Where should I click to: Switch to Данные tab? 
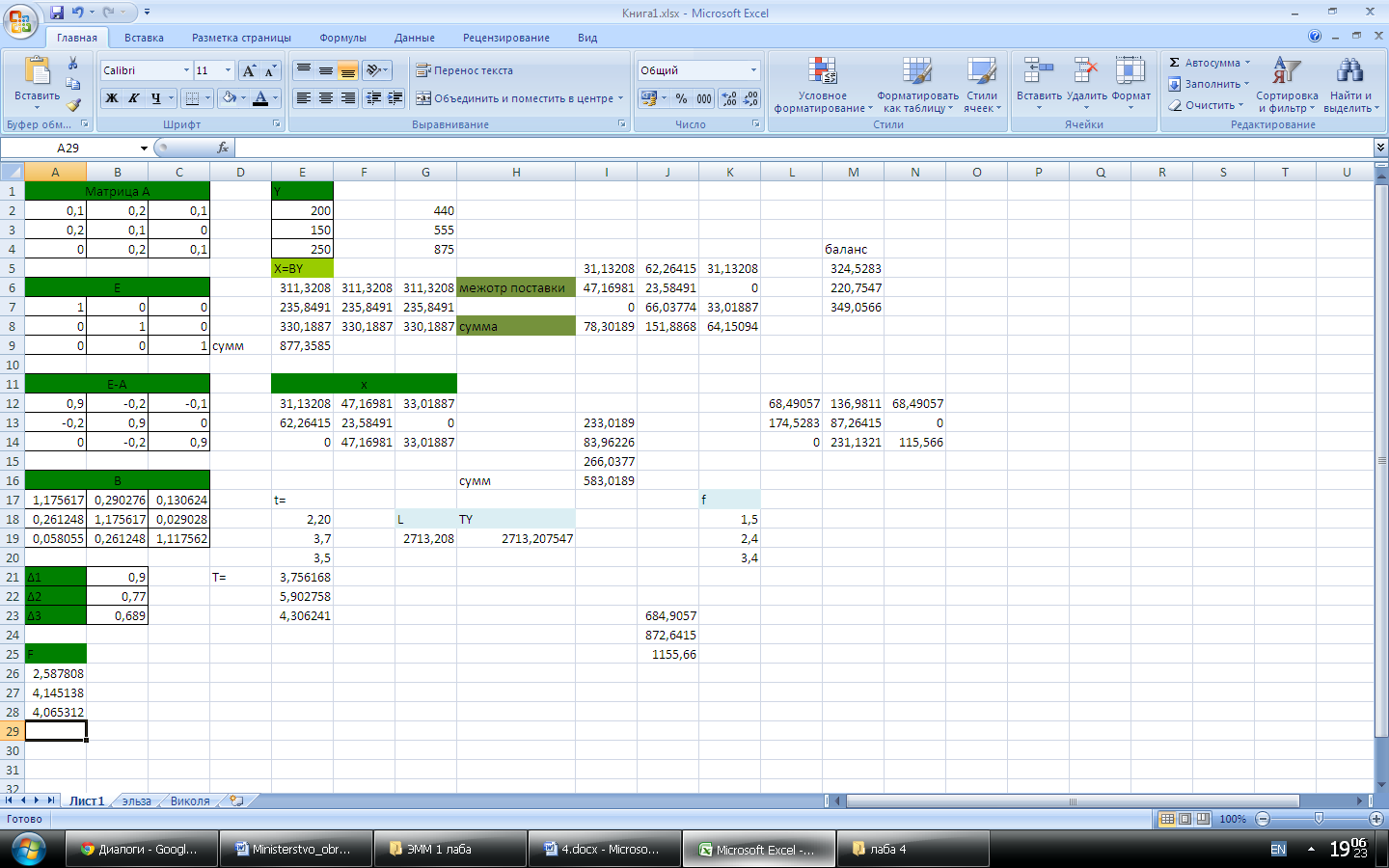point(414,38)
